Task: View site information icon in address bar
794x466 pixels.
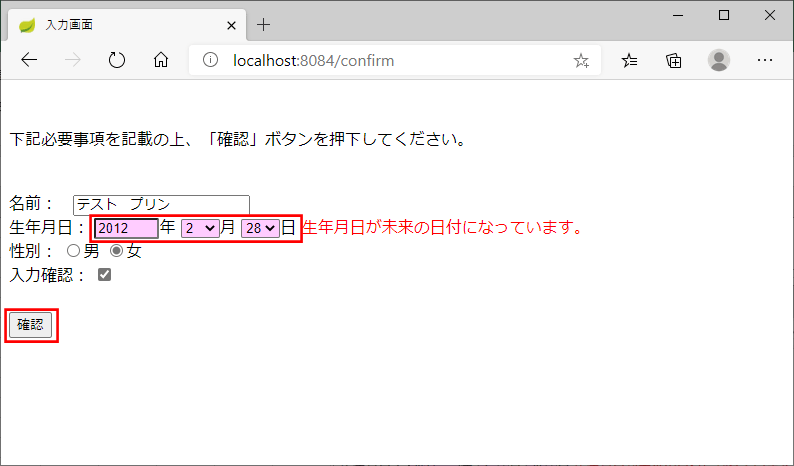Action: click(210, 60)
